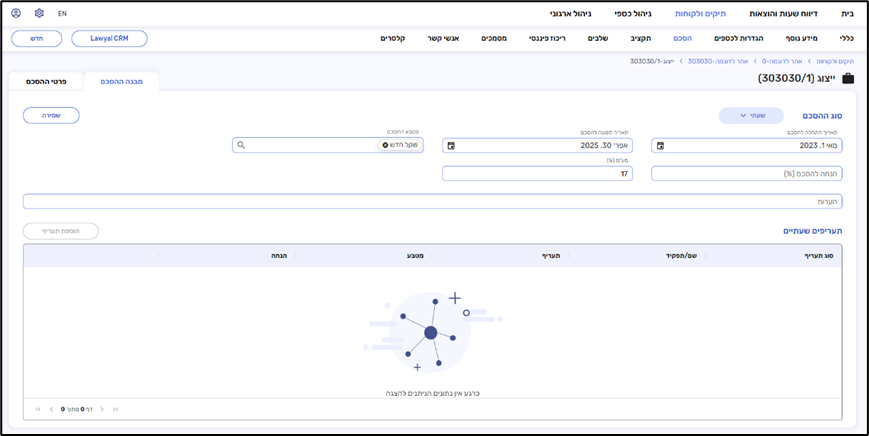The width and height of the screenshot is (869, 436).
Task: Click the חדש button
Action: pos(36,38)
